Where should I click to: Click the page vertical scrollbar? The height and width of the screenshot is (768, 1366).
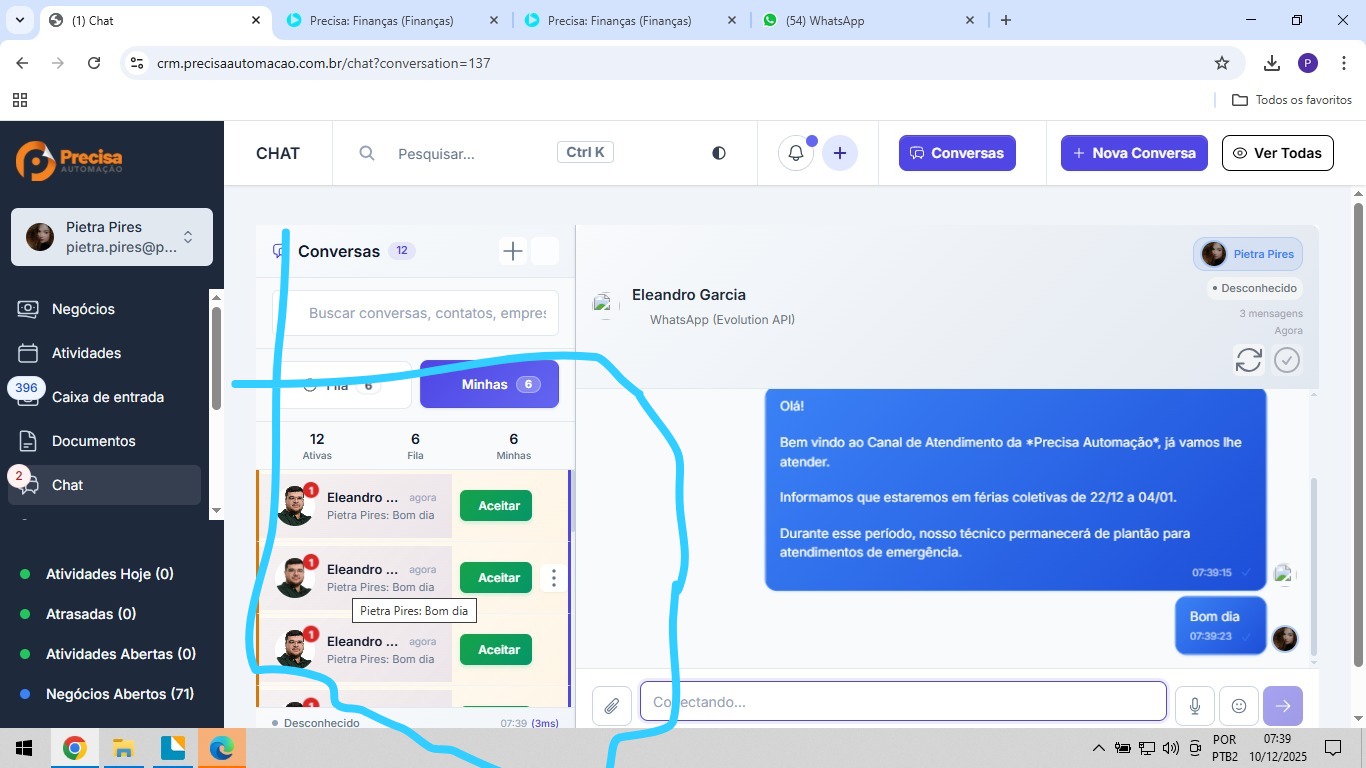pyautogui.click(x=1357, y=430)
